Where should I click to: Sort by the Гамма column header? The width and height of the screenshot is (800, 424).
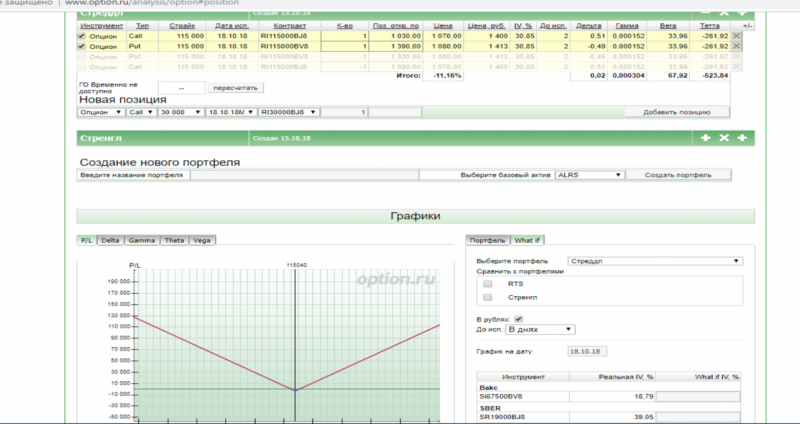[x=627, y=26]
